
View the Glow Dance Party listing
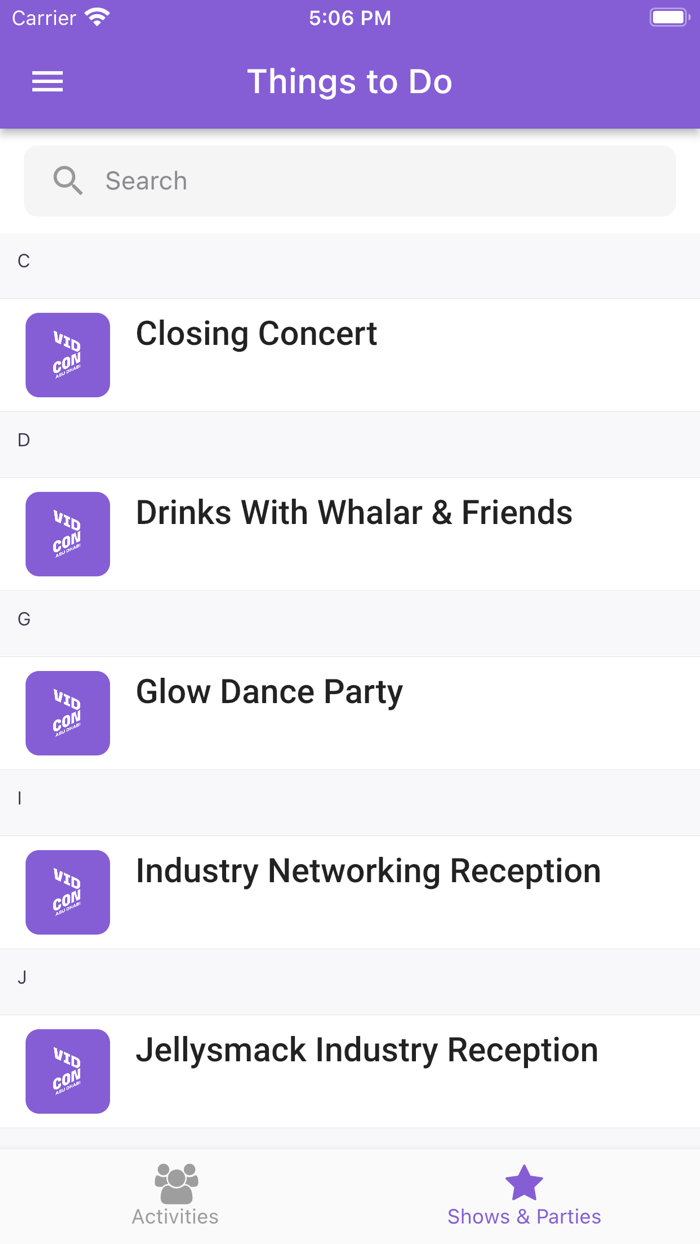click(x=269, y=692)
